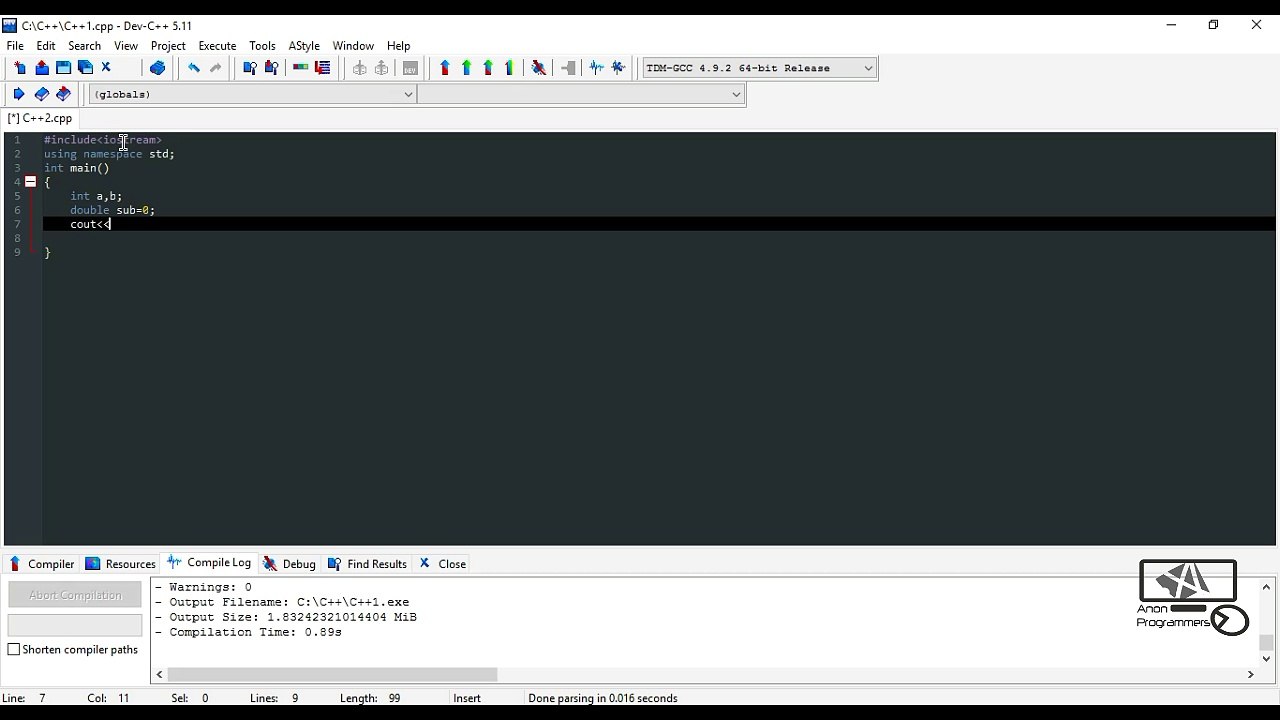1280x720 pixels.
Task: Open the Tools menu
Action: click(263, 46)
